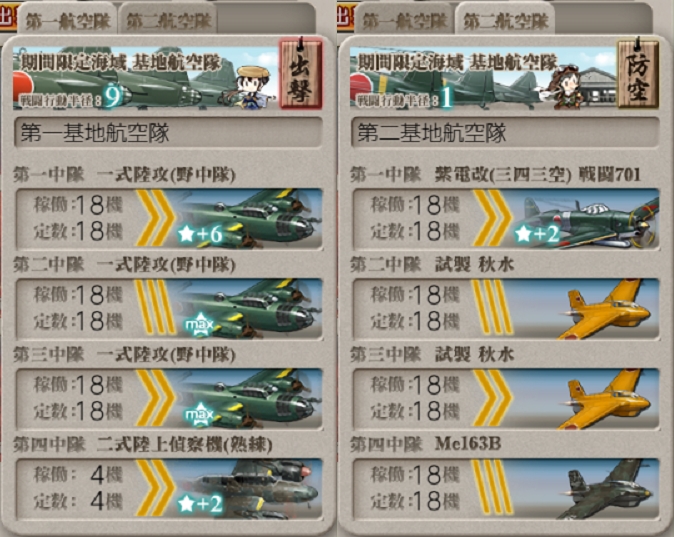Viewport: 674px width, 537px height.
Task: Toggle the 出撃 sortie wooden plaque
Action: (x=300, y=74)
